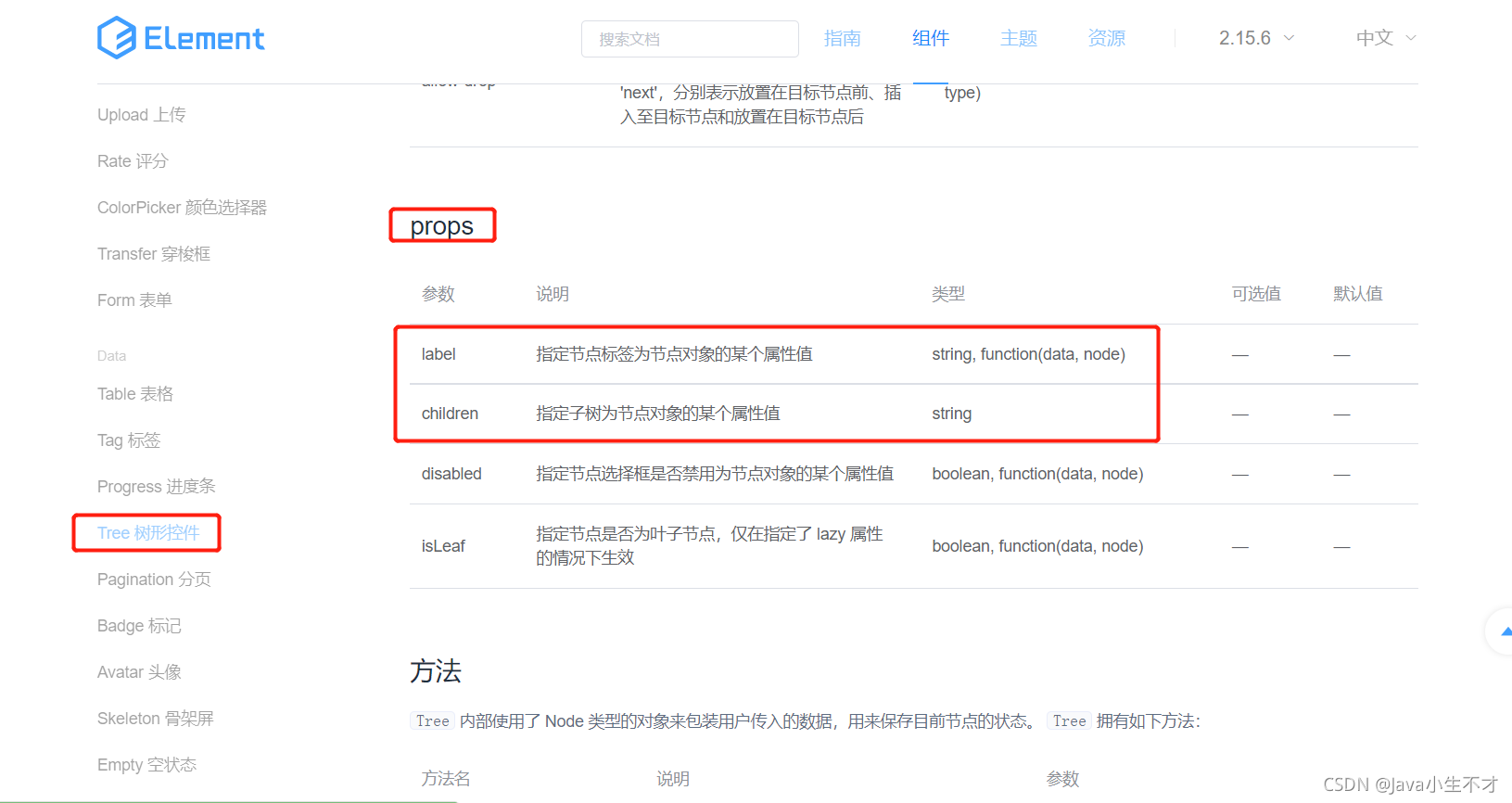
Task: Open the 资源 nav tab
Action: [x=1107, y=38]
